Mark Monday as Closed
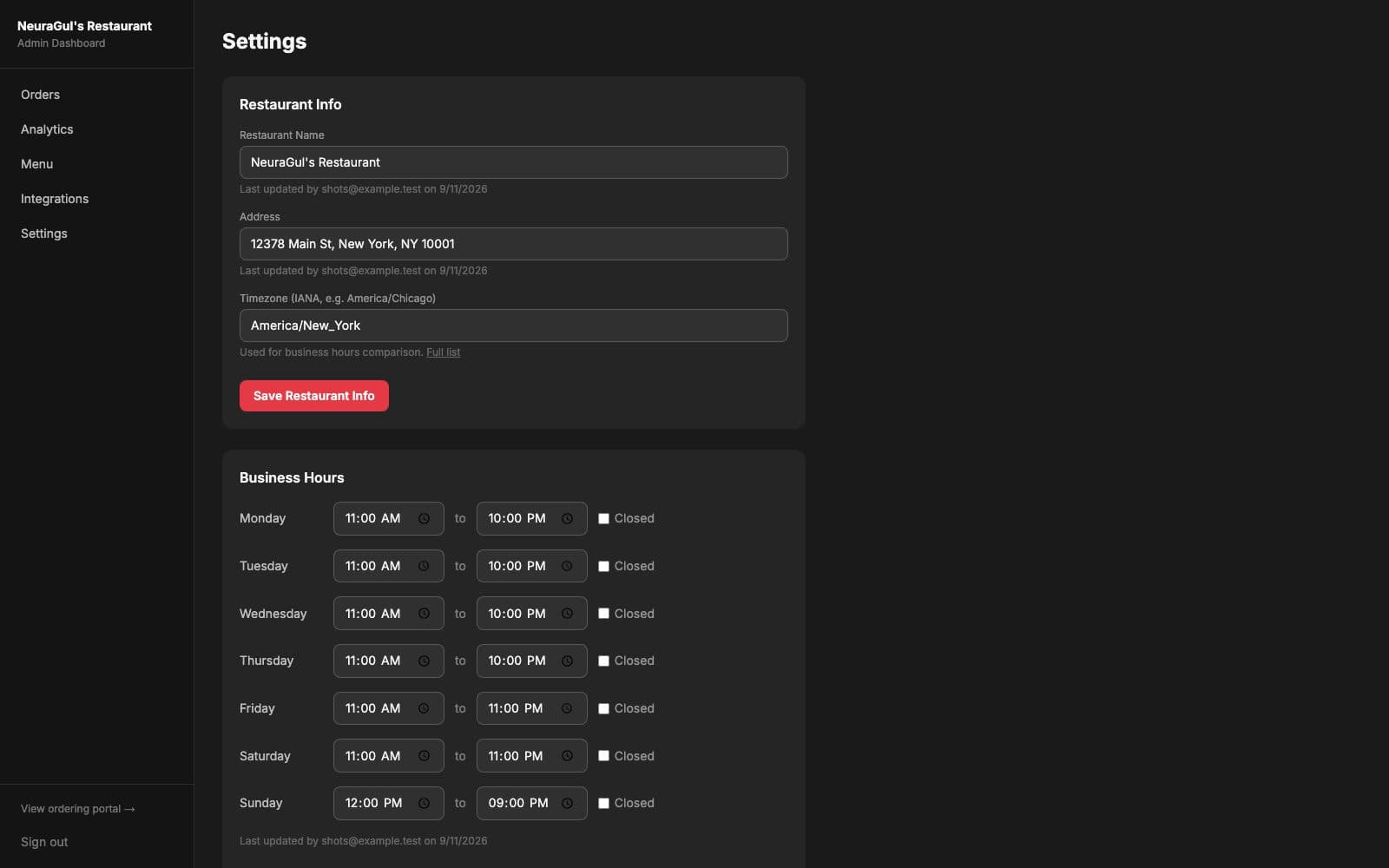Image resolution: width=1389 pixels, height=868 pixels. 603,519
